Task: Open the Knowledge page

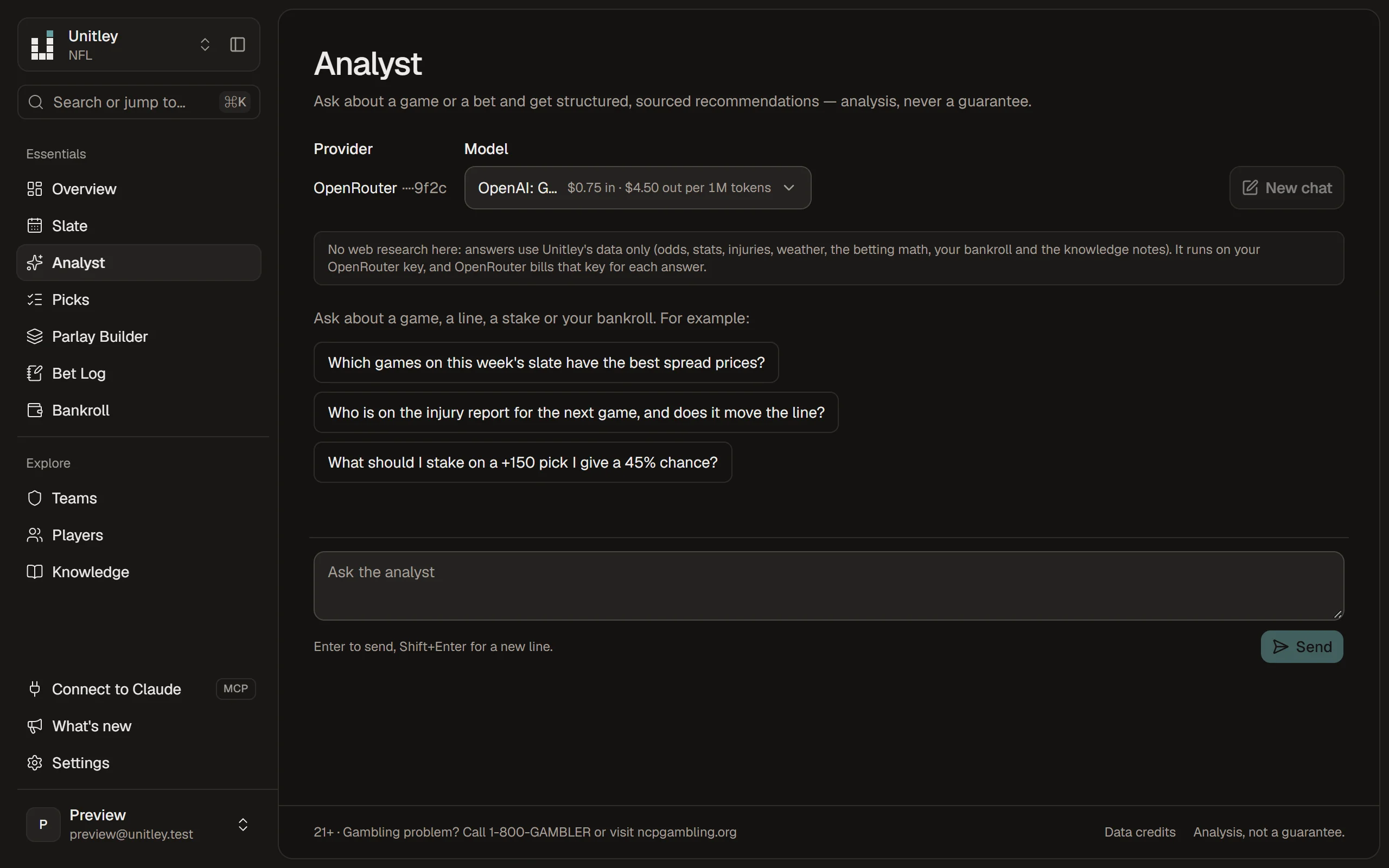Action: [x=139, y=572]
